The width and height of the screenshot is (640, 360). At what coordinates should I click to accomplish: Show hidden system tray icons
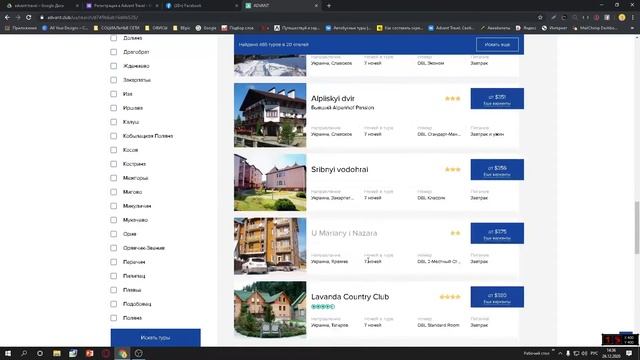560,353
